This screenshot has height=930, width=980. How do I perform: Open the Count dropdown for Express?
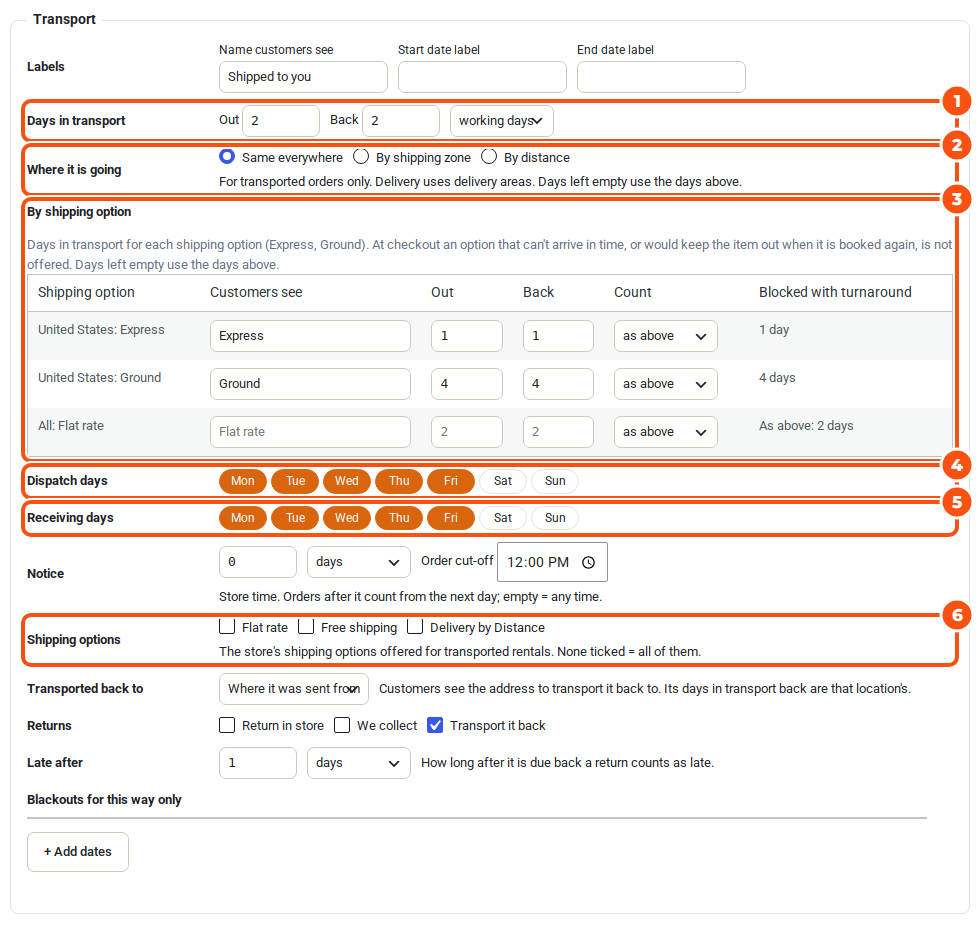[666, 336]
